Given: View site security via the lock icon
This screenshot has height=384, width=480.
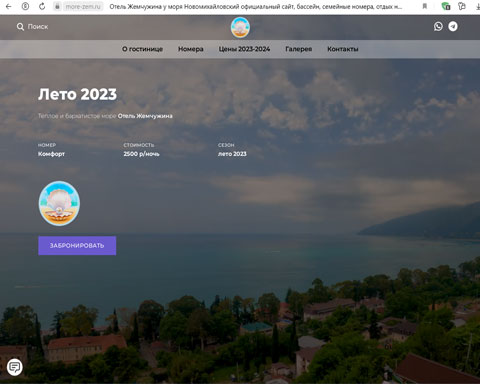Looking at the screenshot, I should click(x=57, y=6).
